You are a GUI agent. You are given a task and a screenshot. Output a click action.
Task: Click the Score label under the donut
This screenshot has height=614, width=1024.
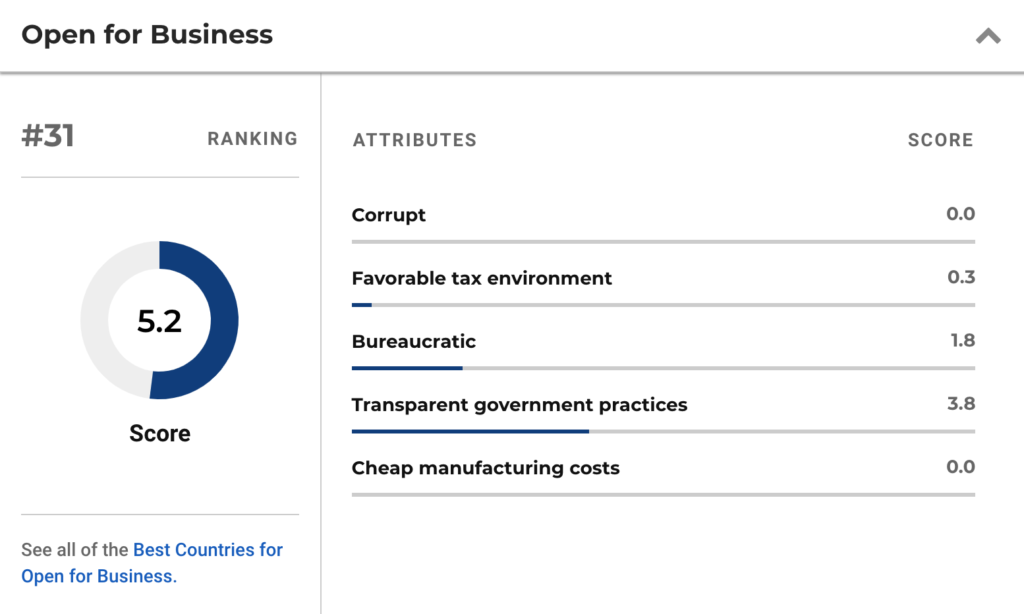point(160,434)
